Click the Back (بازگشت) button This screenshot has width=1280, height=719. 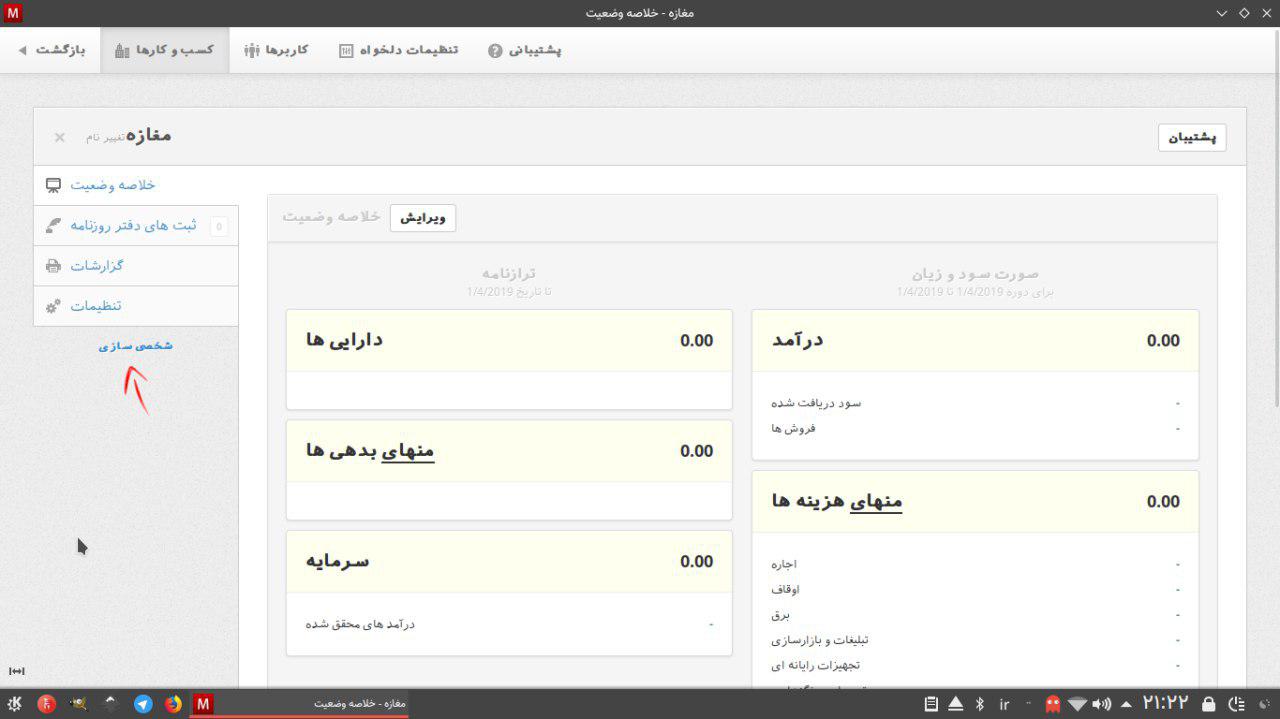(52, 50)
